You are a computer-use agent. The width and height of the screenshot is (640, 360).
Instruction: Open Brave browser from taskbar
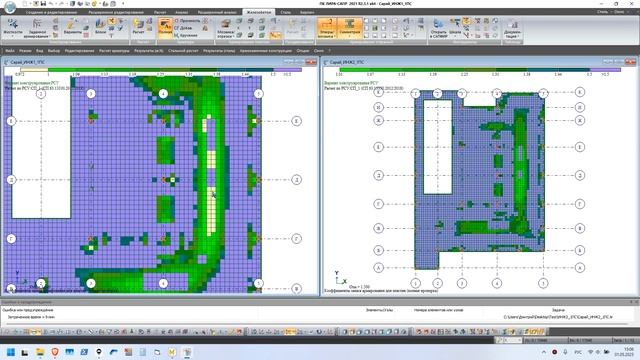tap(55, 352)
